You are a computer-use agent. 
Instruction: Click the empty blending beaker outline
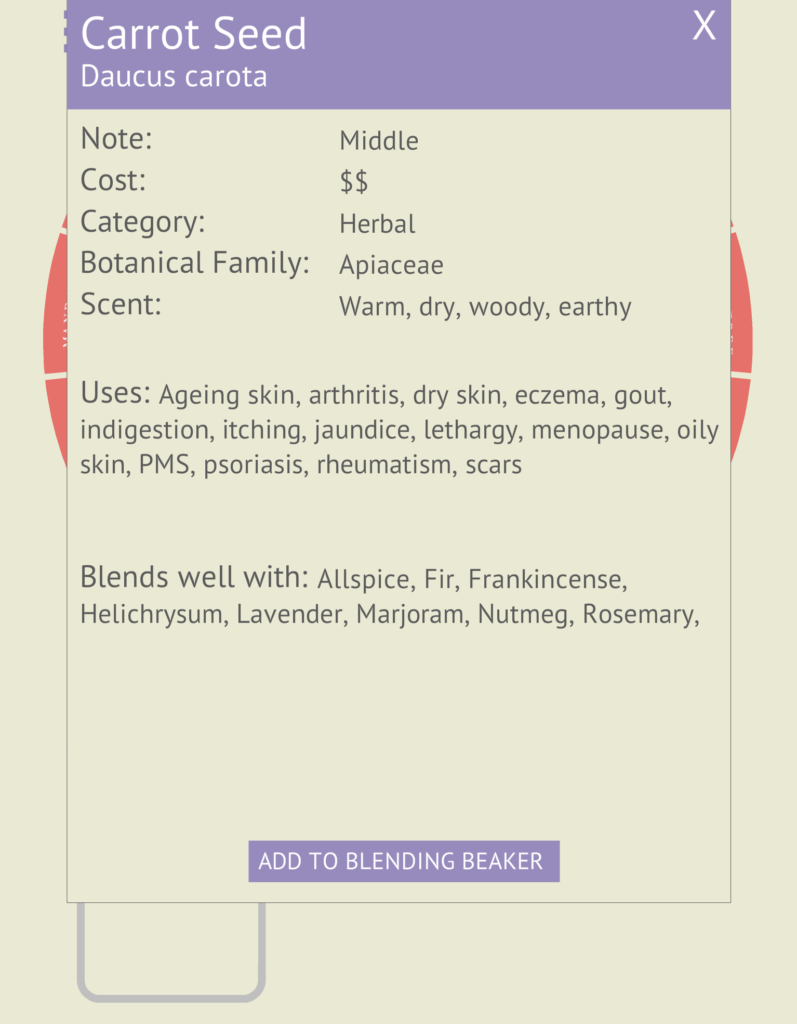pos(171,952)
